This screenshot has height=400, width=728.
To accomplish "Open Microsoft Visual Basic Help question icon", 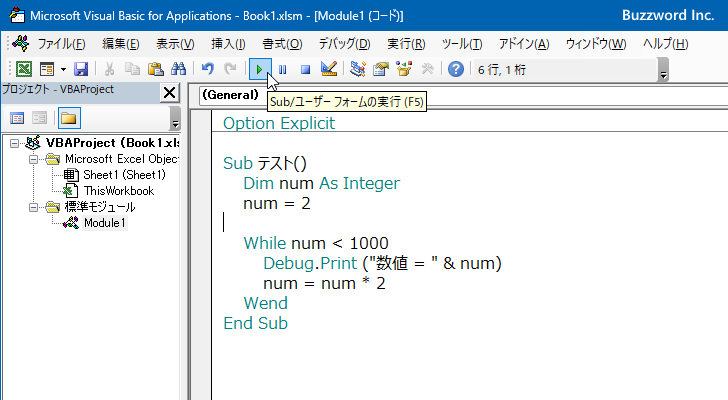I will [456, 70].
